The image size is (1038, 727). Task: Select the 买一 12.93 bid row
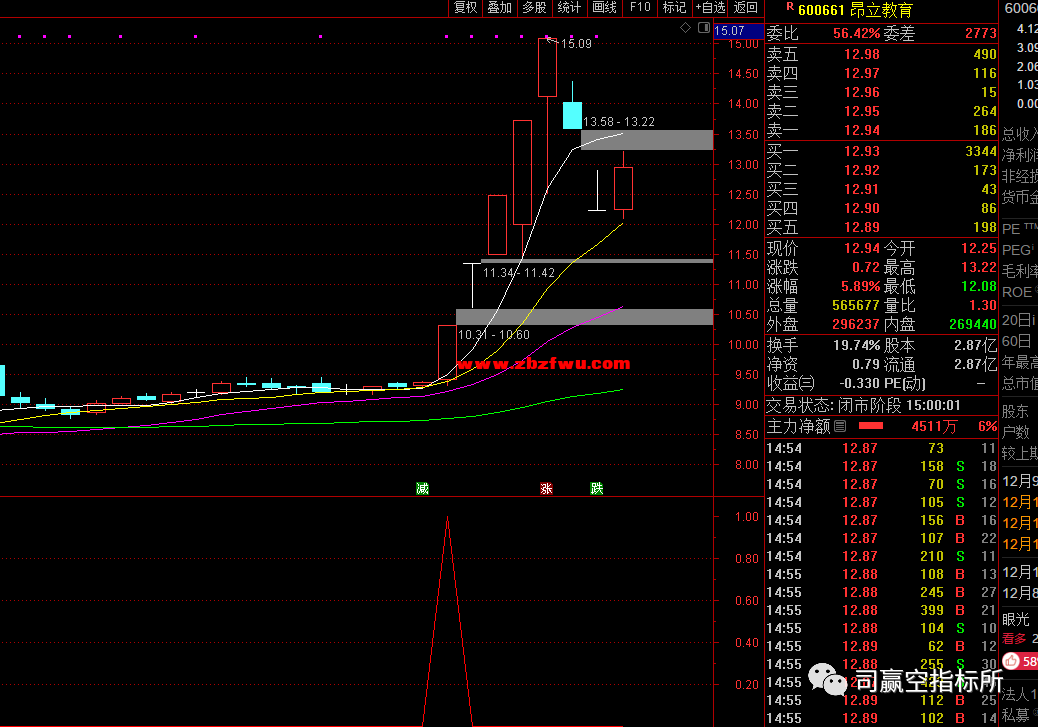click(881, 152)
